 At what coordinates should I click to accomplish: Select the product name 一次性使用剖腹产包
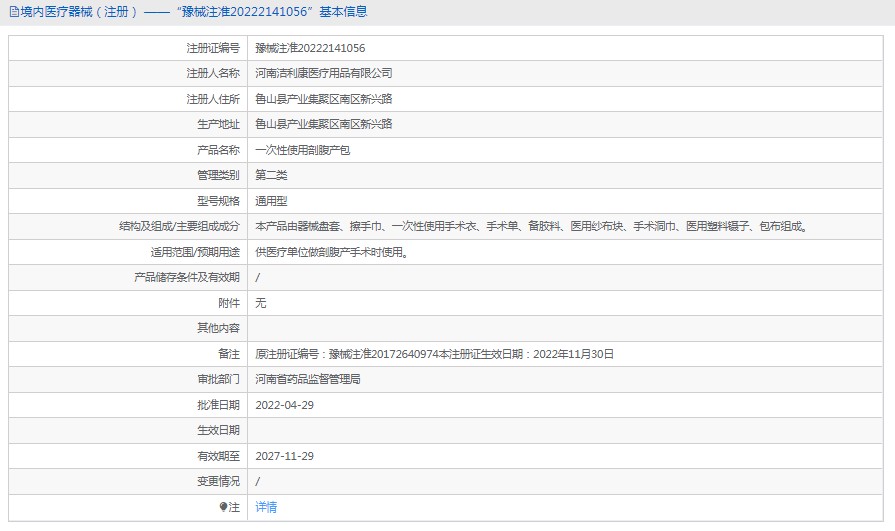pos(303,150)
